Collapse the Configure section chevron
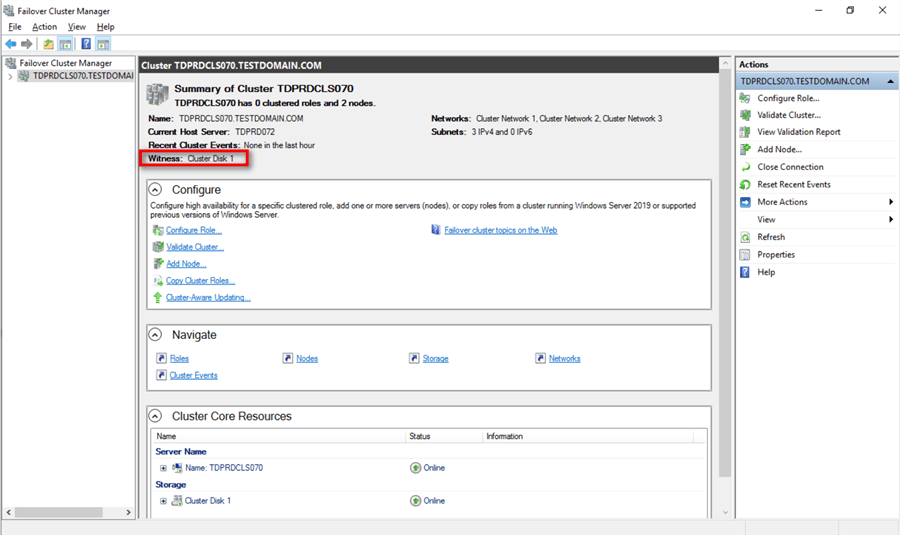 [155, 189]
